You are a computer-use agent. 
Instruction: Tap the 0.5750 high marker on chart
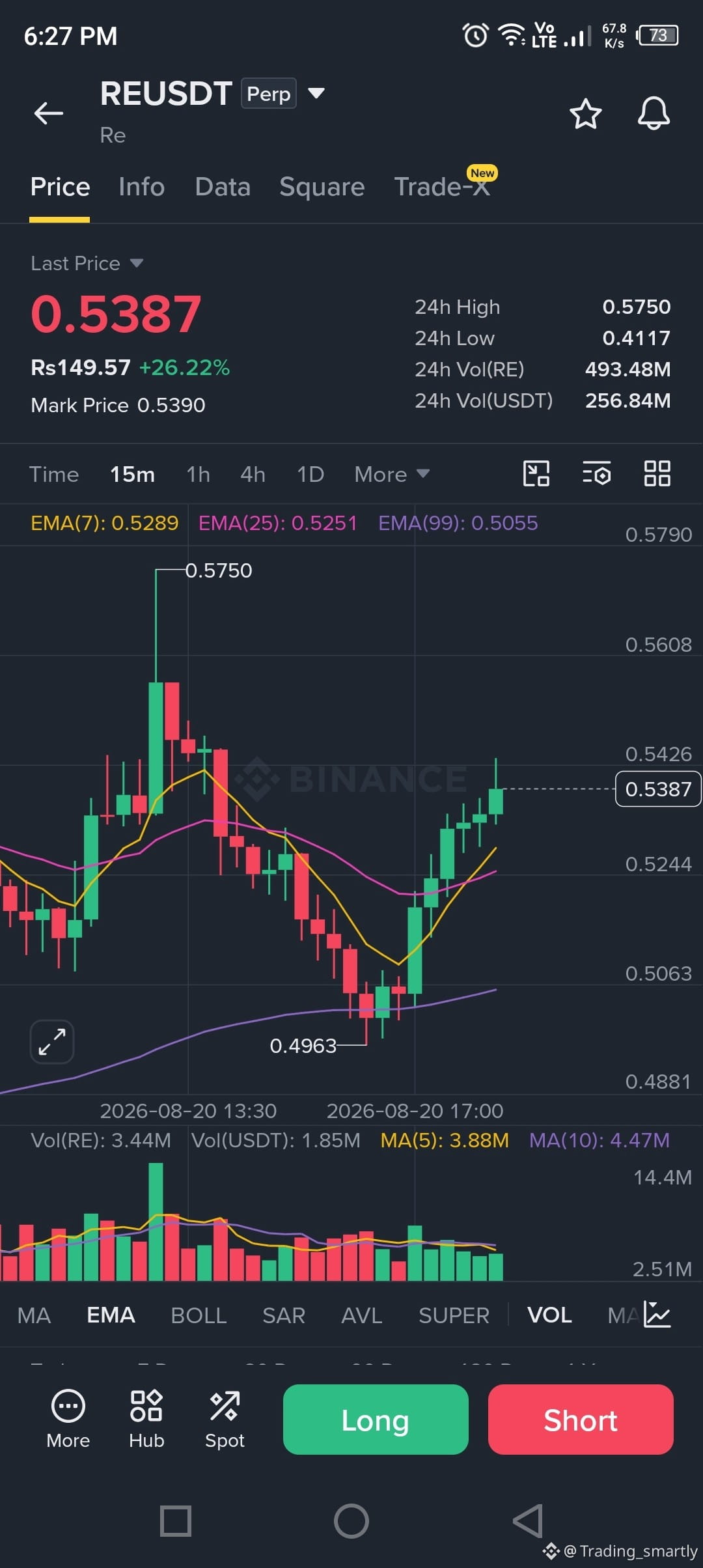[219, 570]
